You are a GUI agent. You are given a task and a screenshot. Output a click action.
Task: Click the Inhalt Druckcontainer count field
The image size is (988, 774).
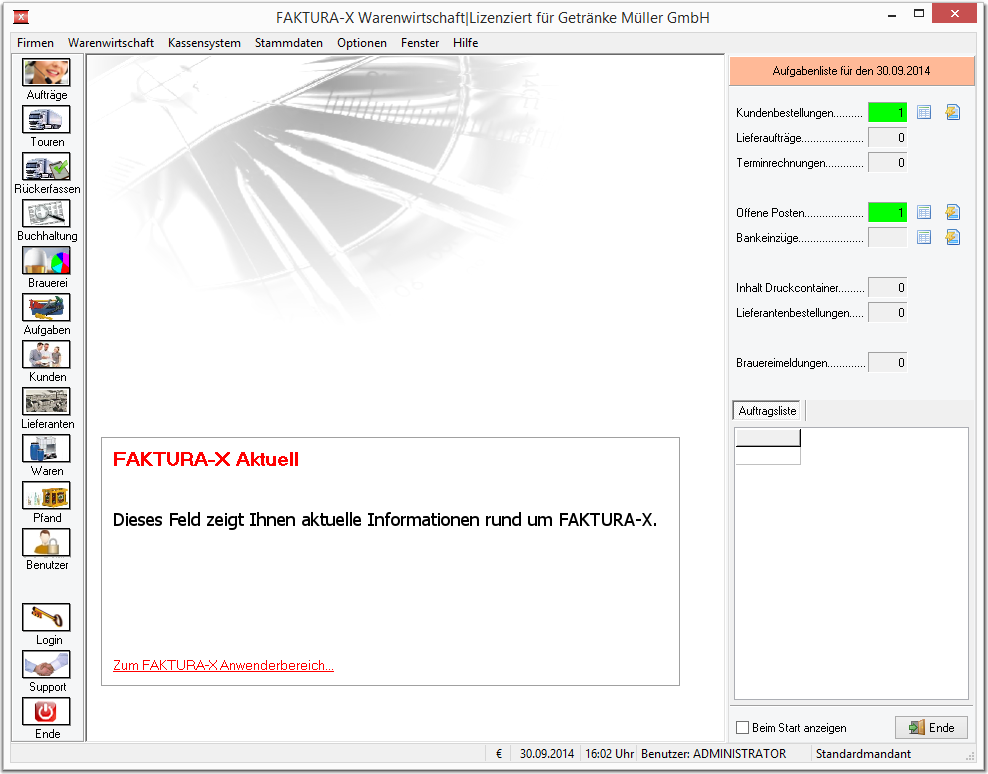coord(887,287)
